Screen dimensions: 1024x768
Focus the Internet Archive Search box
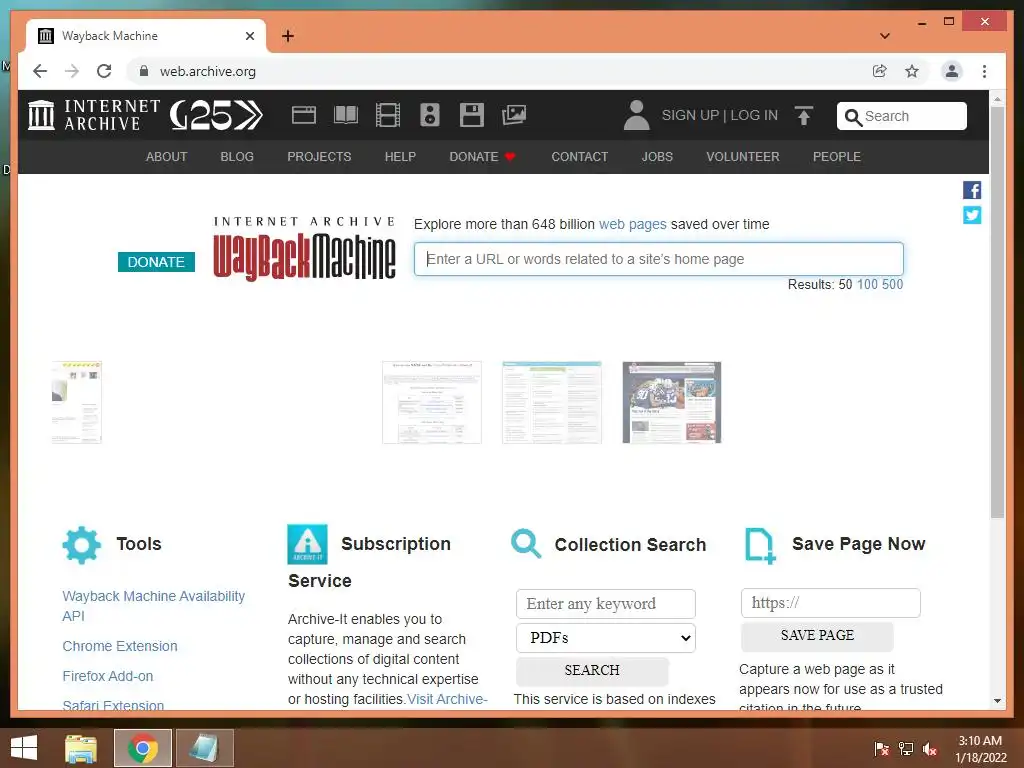click(901, 116)
